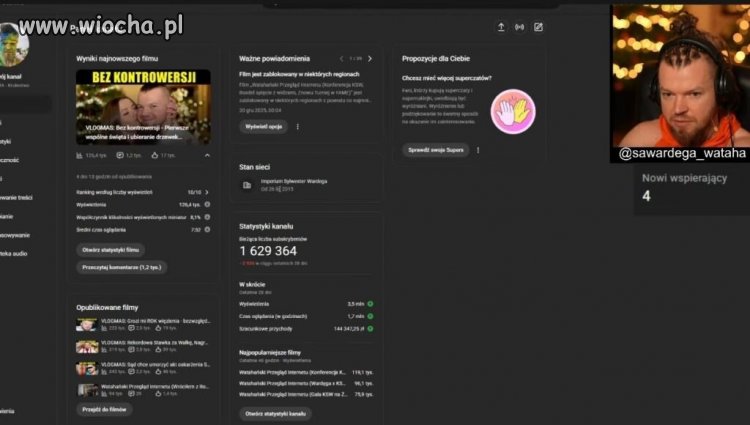
Task: Open the BEZ KONTROWERSJI video thumbnail
Action: tap(143, 107)
